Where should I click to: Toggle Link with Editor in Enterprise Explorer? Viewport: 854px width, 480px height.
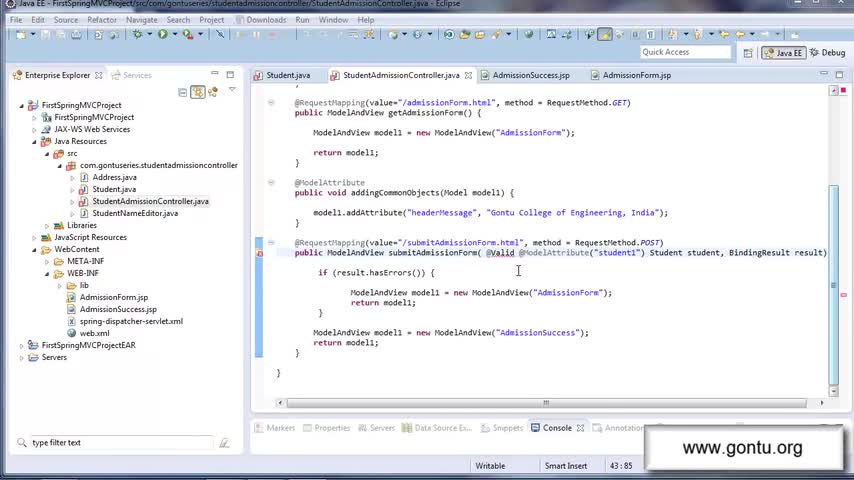click(x=198, y=92)
